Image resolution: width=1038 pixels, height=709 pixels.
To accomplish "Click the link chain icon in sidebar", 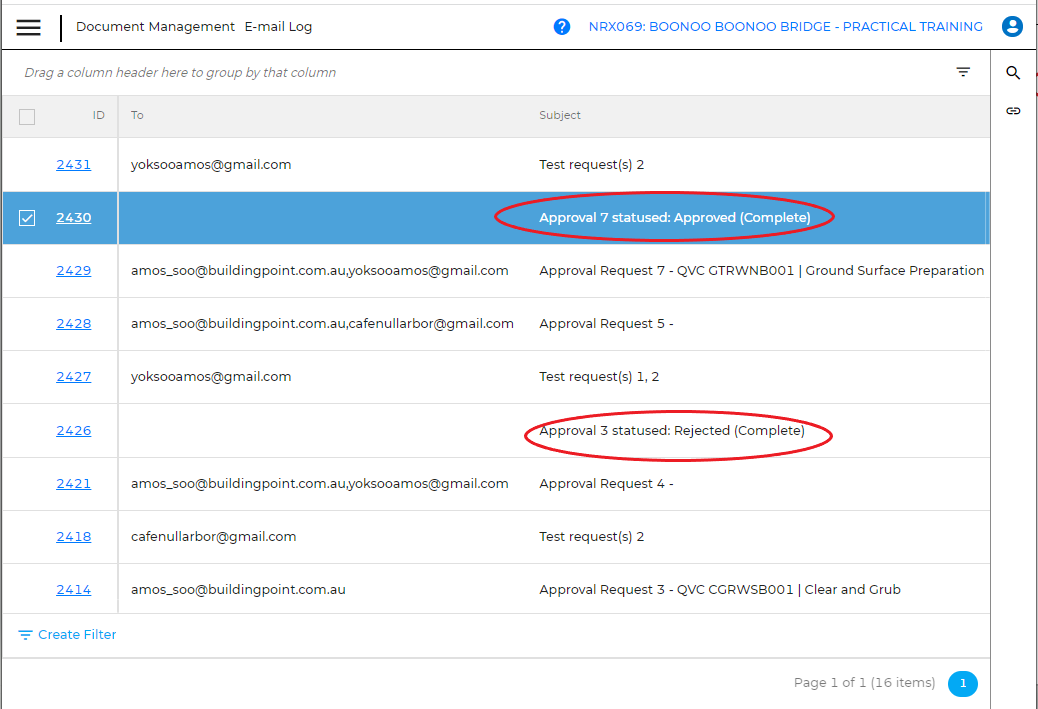I will pos(1013,111).
